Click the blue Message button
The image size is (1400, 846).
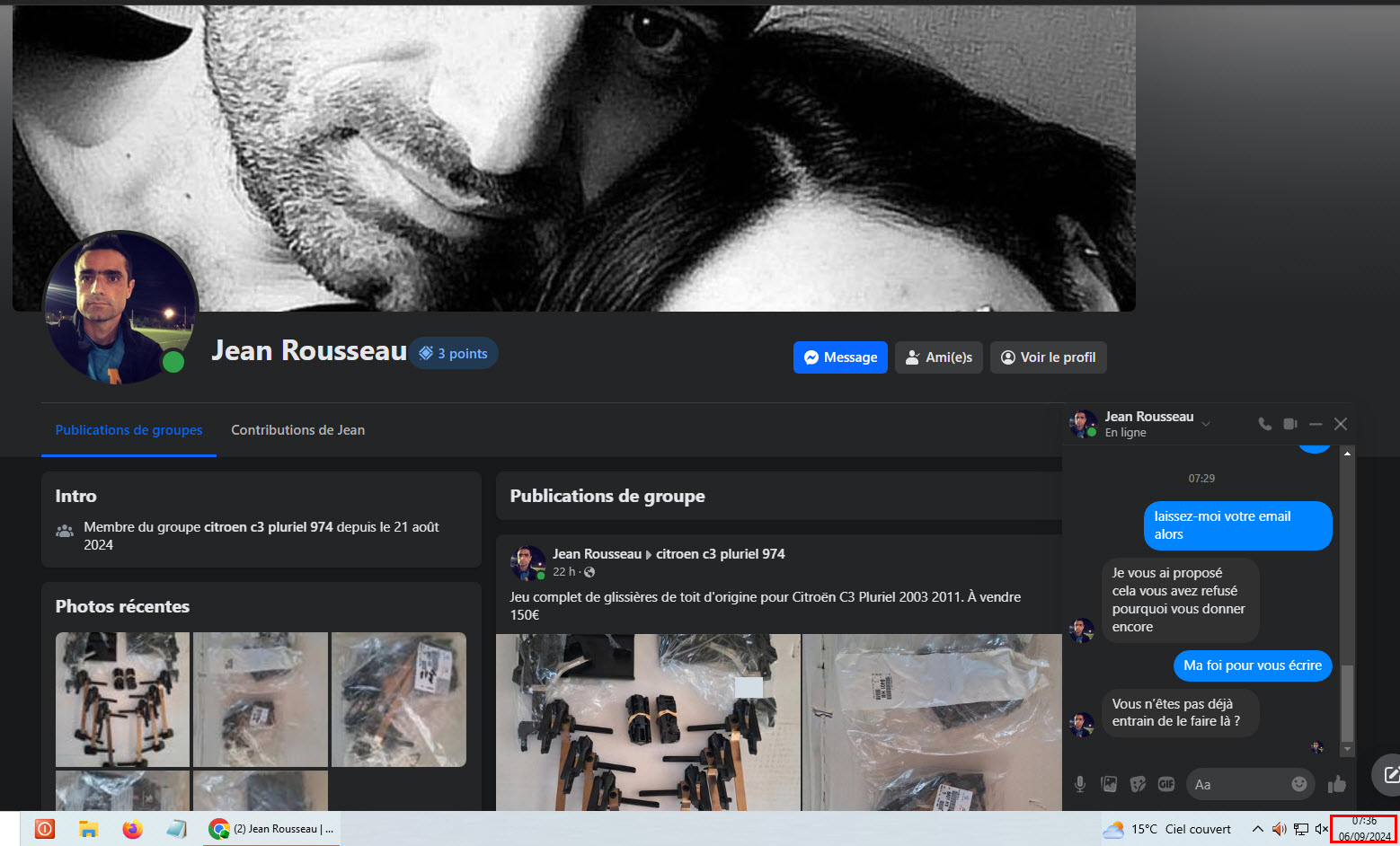(x=840, y=357)
